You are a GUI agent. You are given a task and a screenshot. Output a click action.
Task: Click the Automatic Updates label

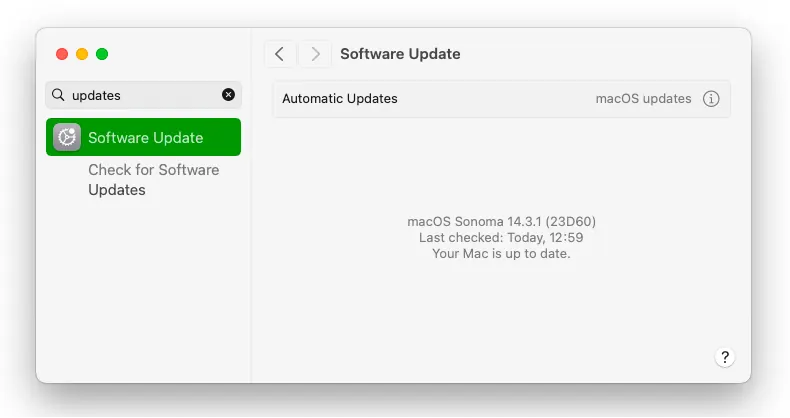click(340, 99)
